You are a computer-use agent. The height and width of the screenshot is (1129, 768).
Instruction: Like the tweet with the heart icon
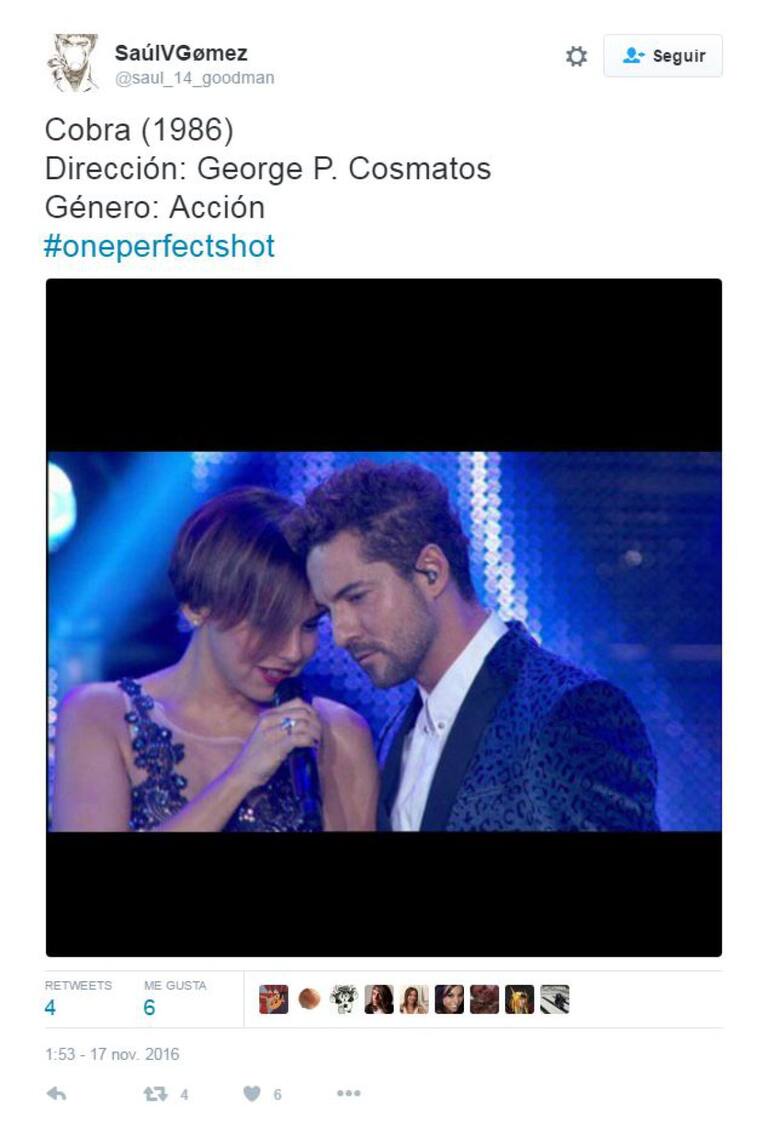[x=251, y=1094]
